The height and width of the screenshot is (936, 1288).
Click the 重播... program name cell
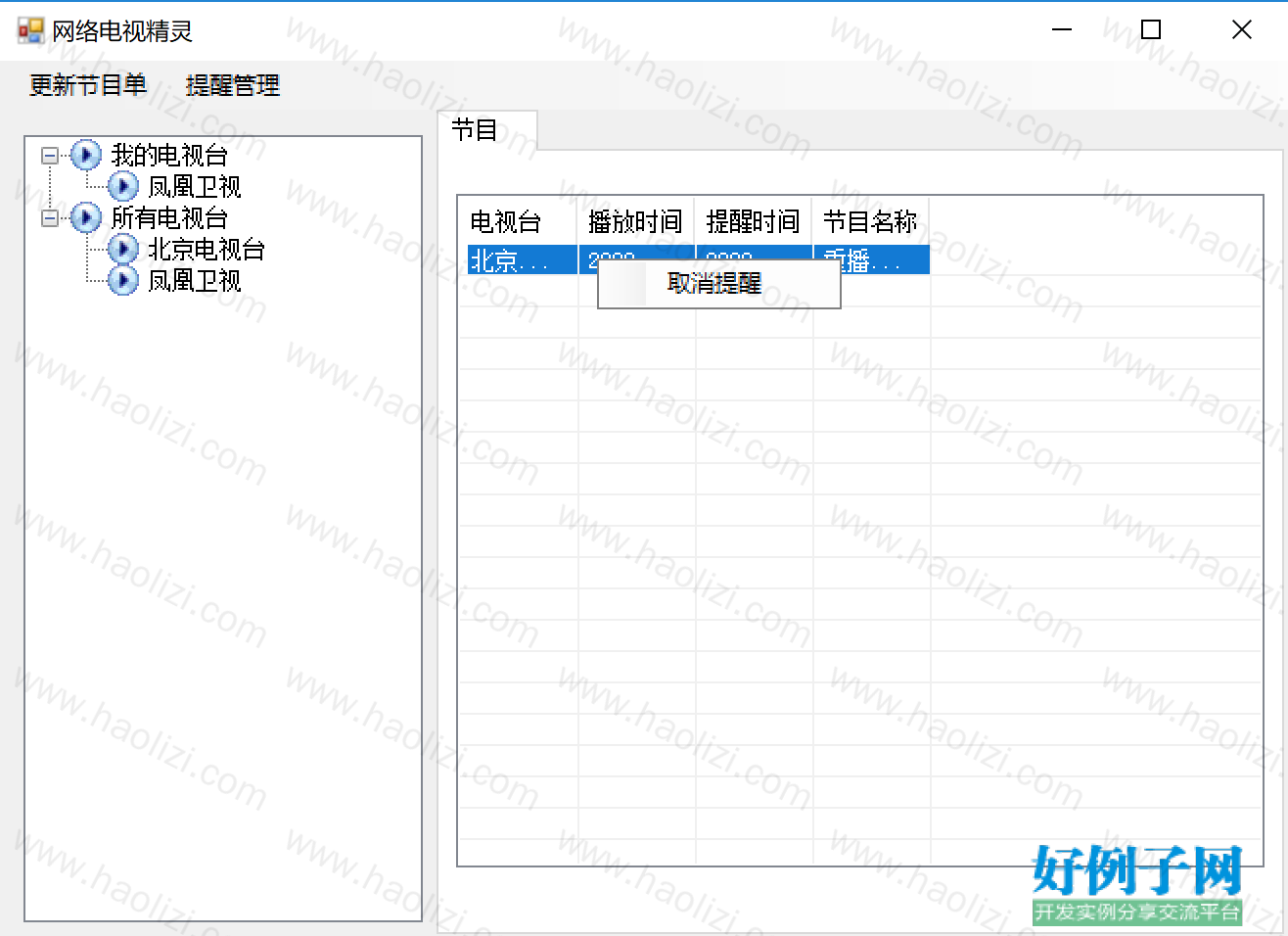[871, 259]
